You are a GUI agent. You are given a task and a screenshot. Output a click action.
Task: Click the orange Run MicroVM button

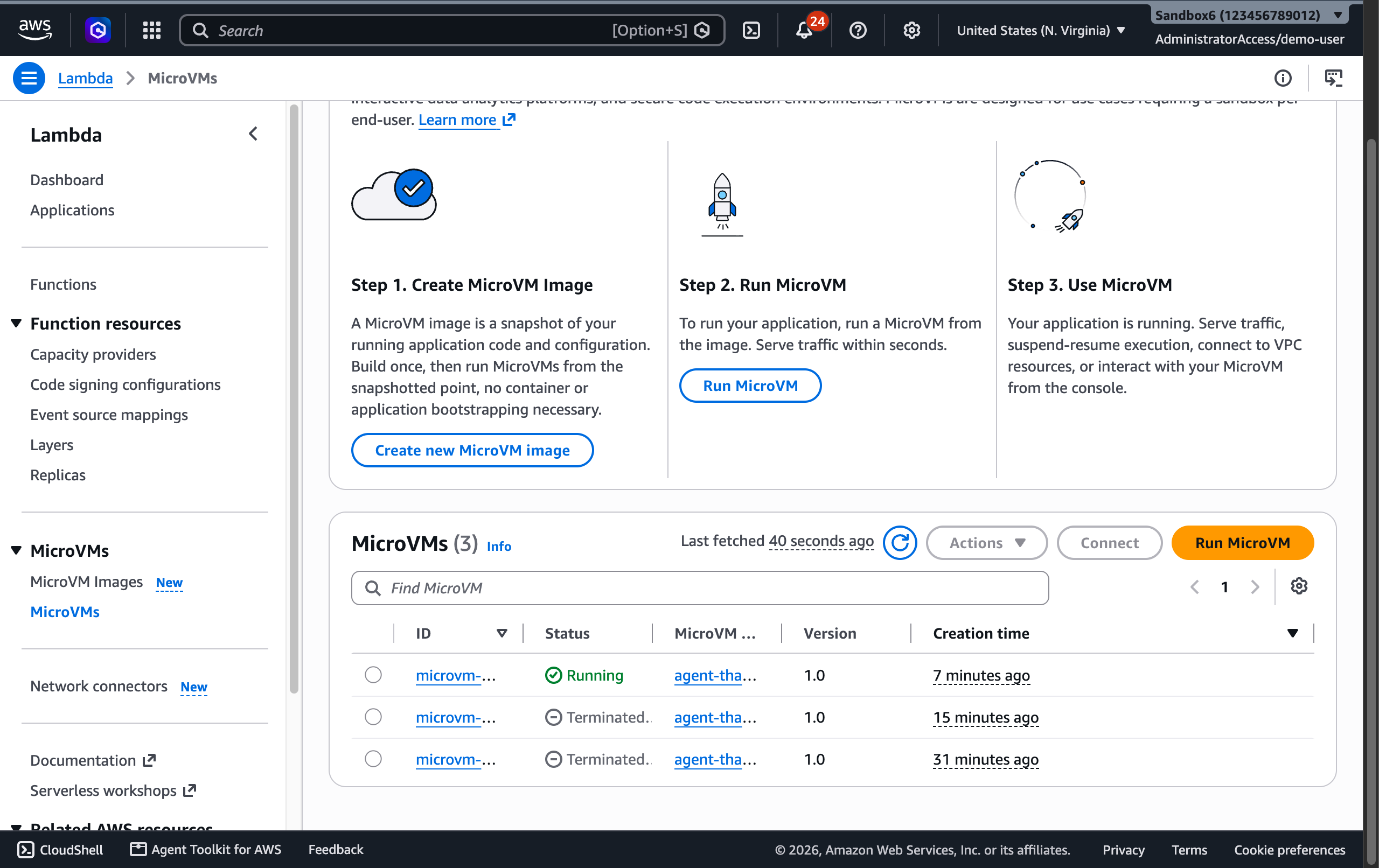pos(1242,543)
